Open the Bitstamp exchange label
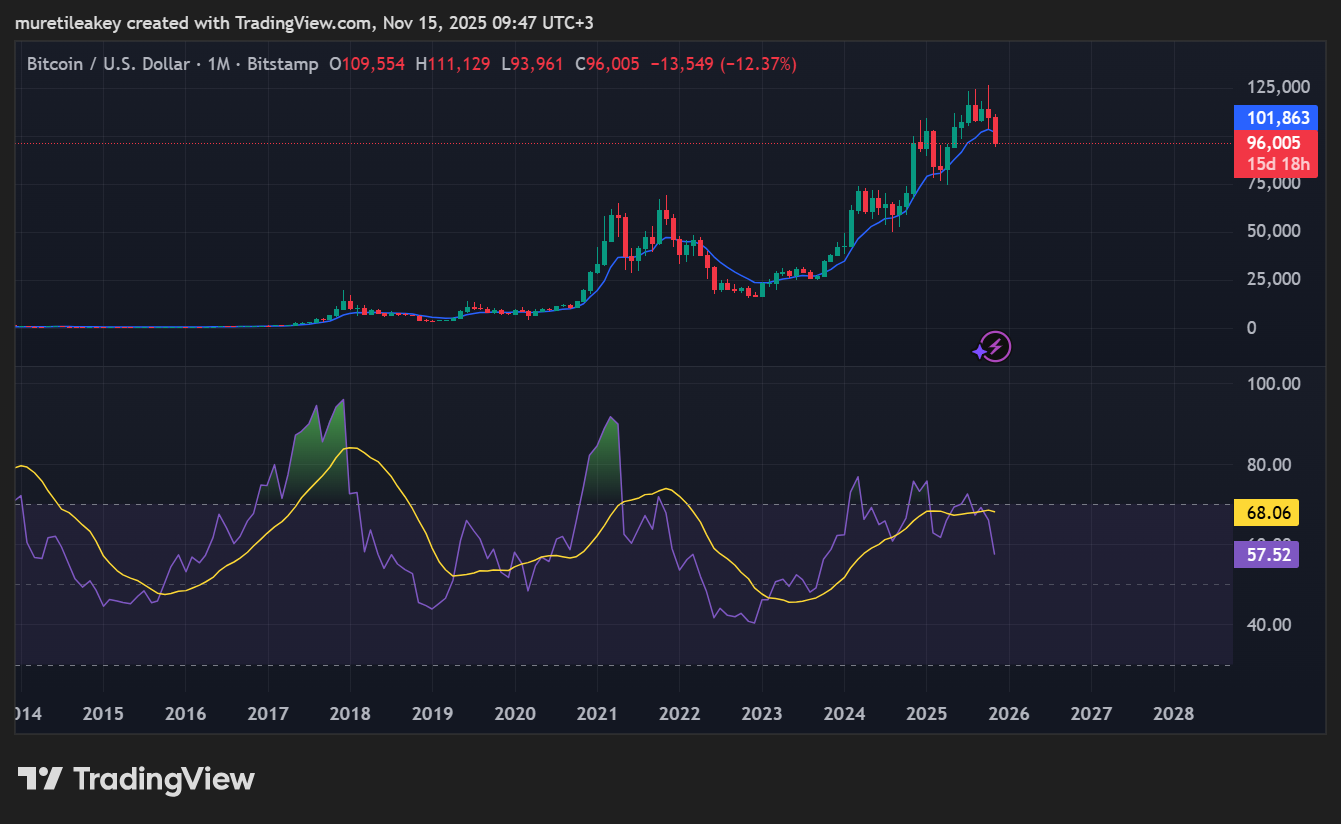1341x824 pixels. [282, 63]
